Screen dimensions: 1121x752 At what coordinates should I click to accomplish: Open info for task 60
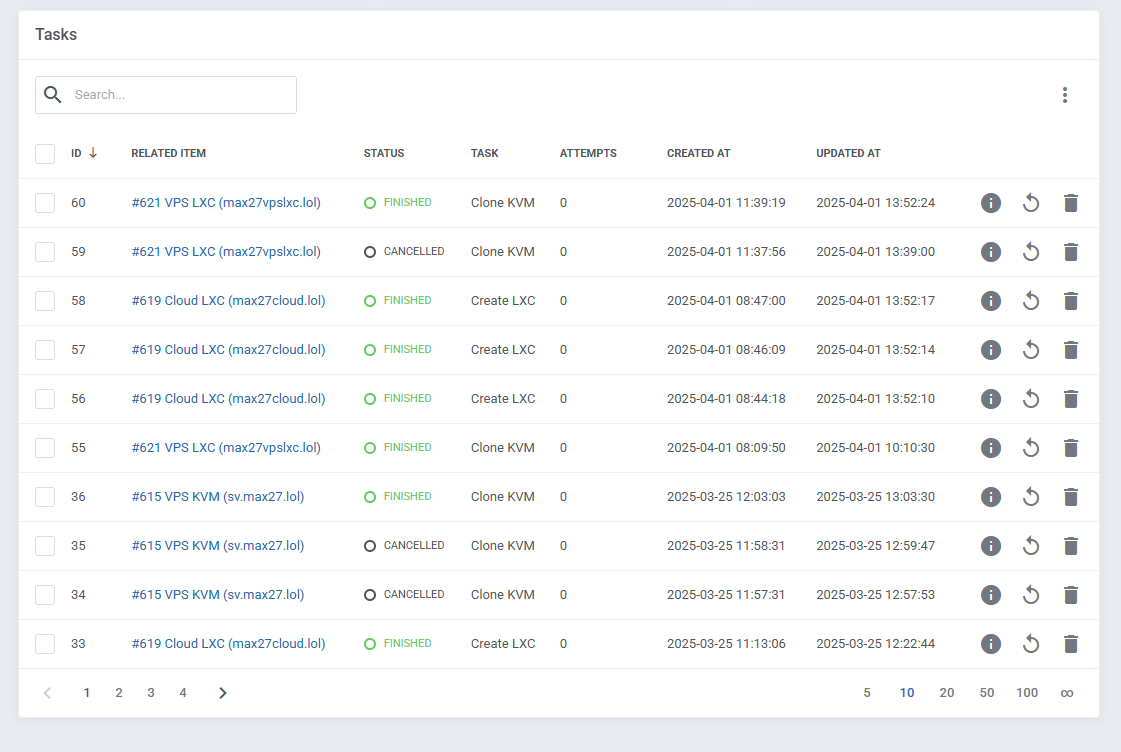(x=990, y=203)
